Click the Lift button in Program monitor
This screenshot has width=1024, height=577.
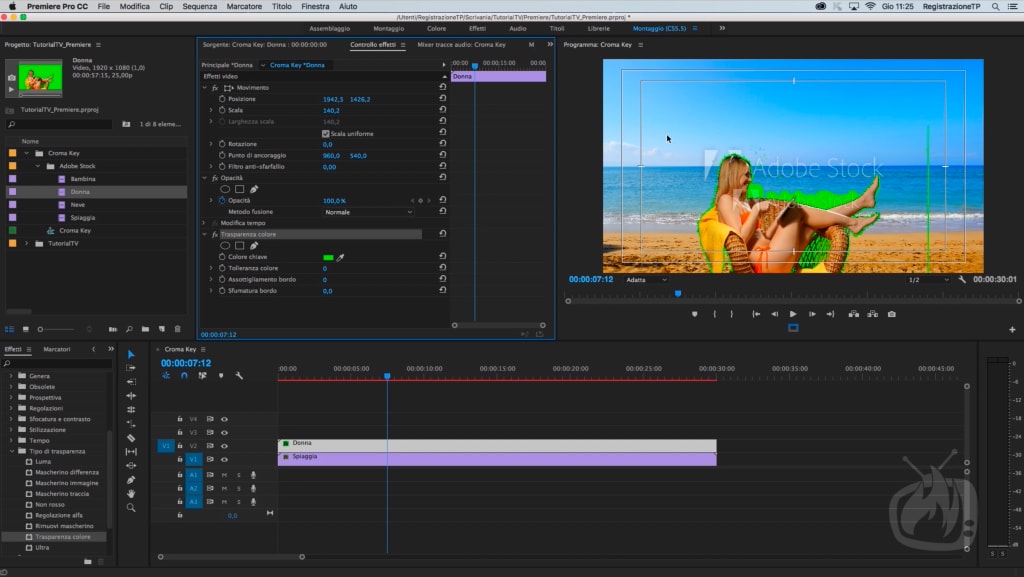pyautogui.click(x=854, y=314)
